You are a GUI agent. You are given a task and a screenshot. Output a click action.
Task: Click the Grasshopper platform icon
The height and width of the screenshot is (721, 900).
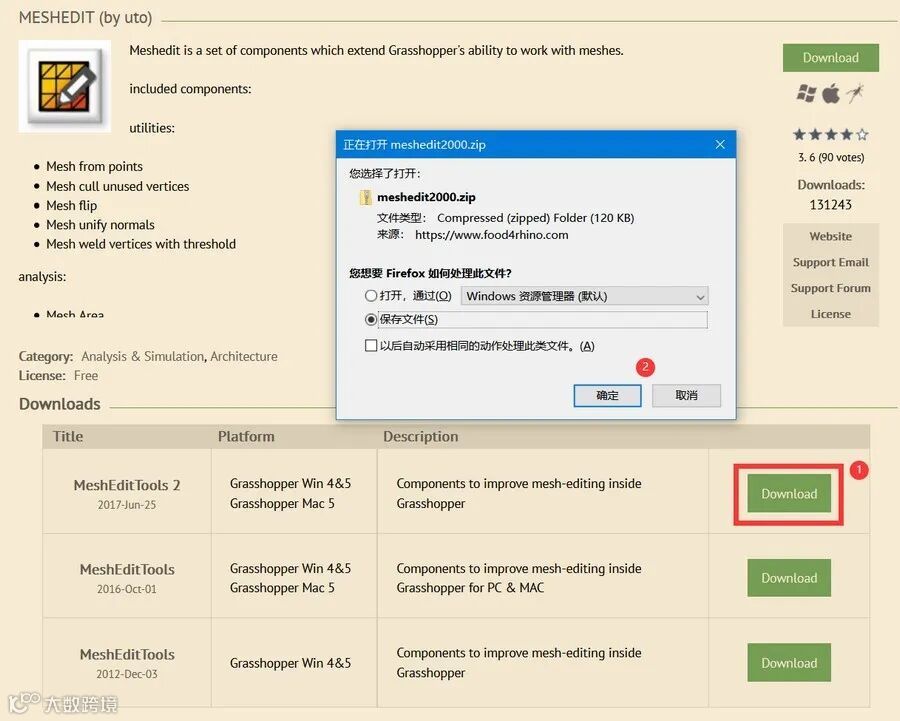pyautogui.click(x=855, y=93)
